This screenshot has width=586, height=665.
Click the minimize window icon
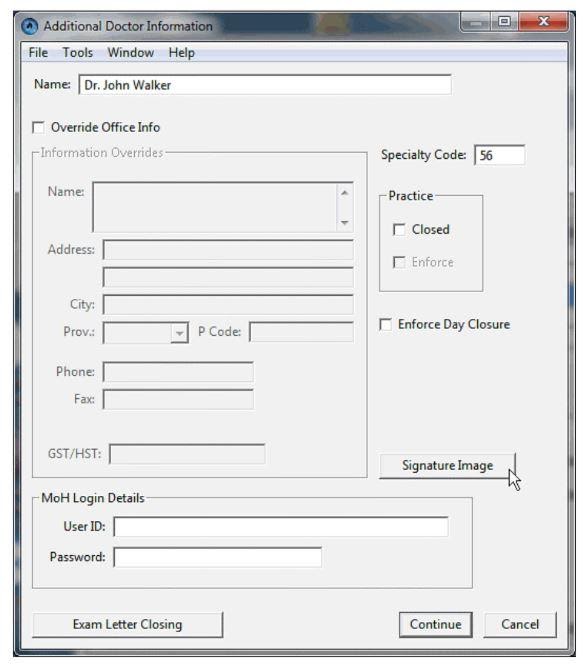pos(475,22)
